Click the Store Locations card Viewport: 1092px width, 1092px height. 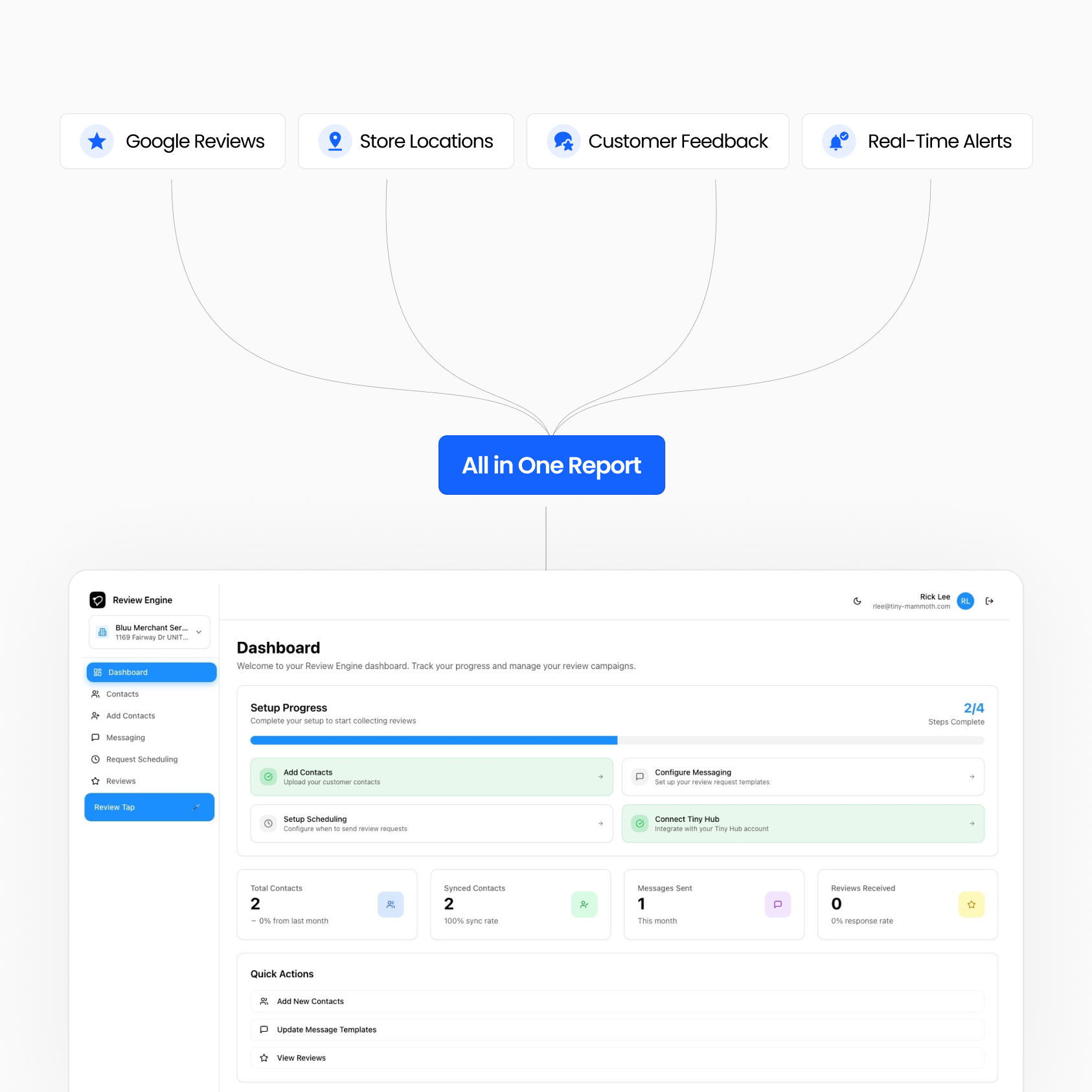[406, 141]
